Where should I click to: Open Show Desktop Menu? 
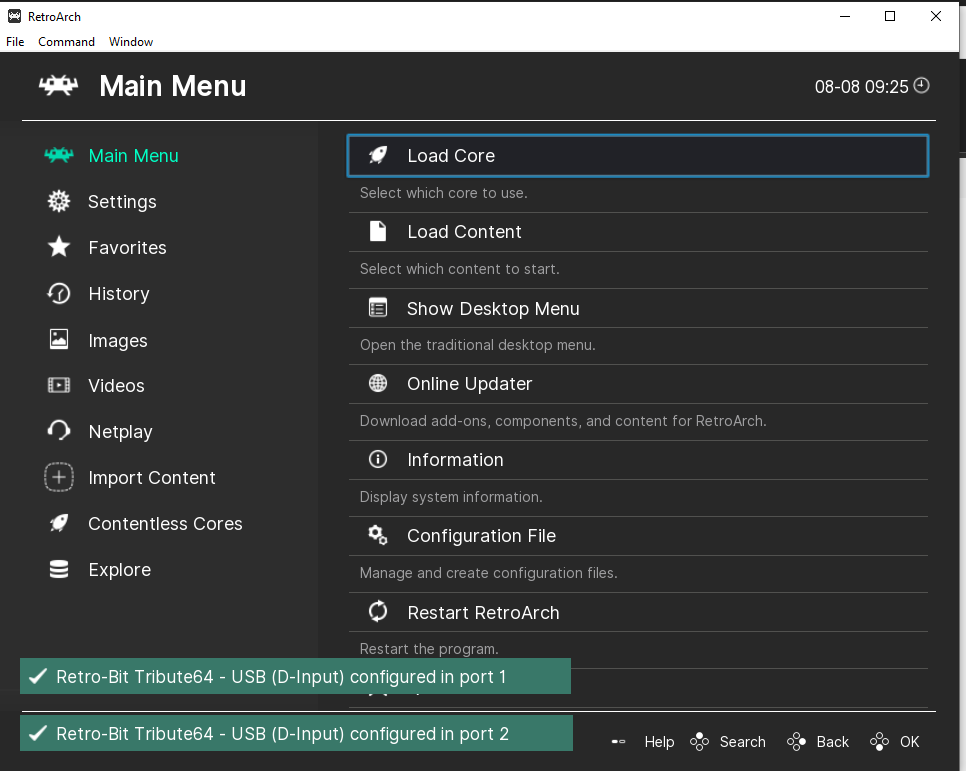638,308
